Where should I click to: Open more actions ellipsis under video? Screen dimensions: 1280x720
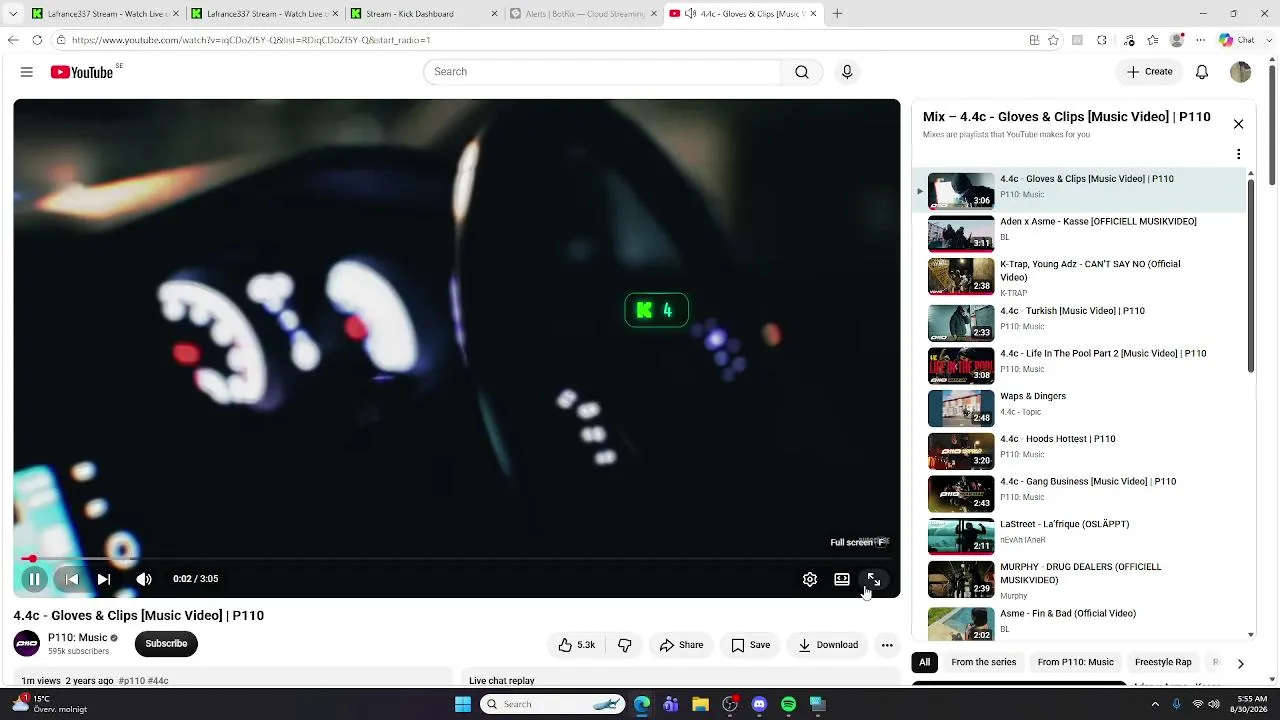[x=887, y=645]
